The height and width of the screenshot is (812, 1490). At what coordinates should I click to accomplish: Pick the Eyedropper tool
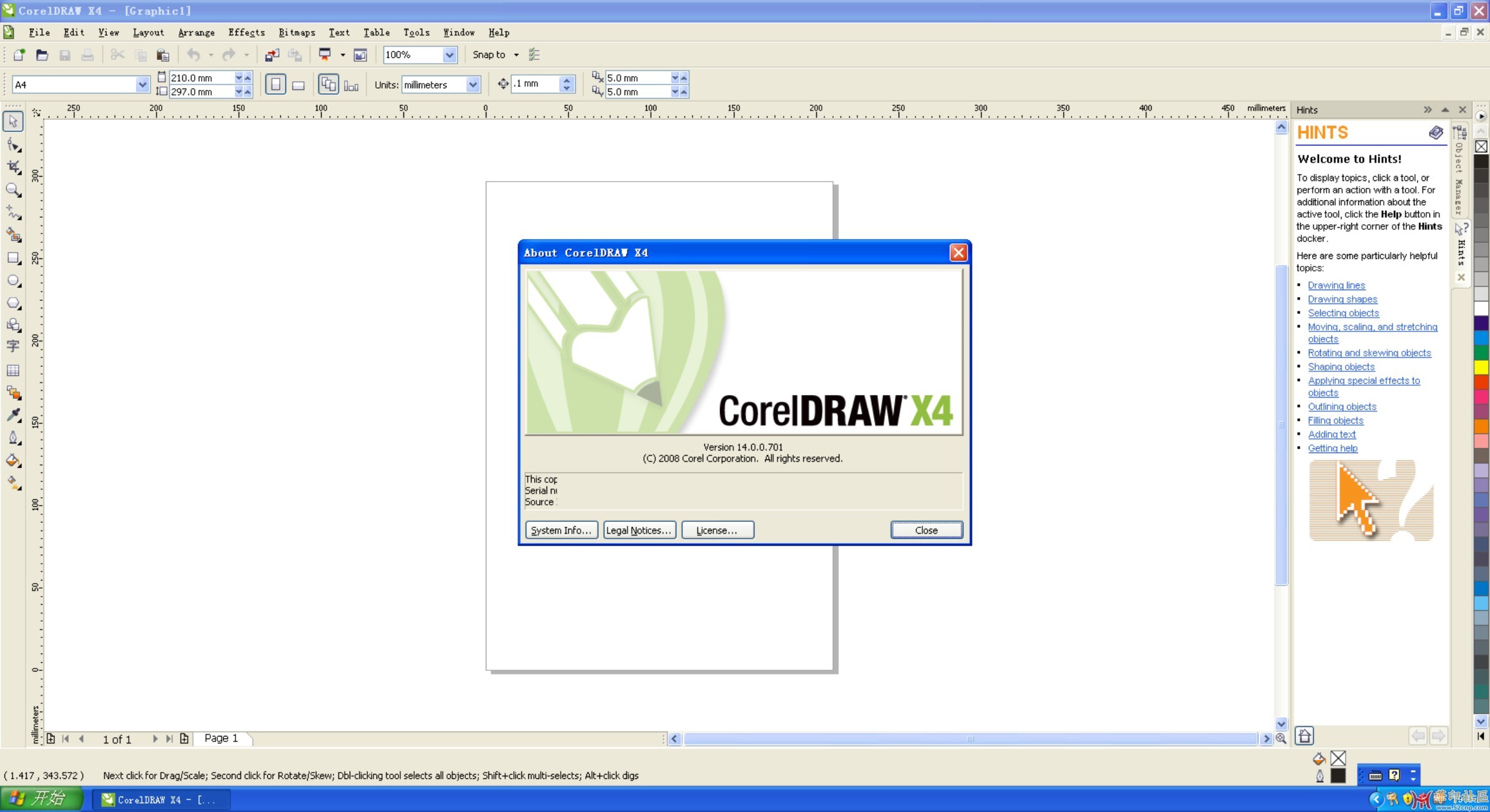coord(13,414)
